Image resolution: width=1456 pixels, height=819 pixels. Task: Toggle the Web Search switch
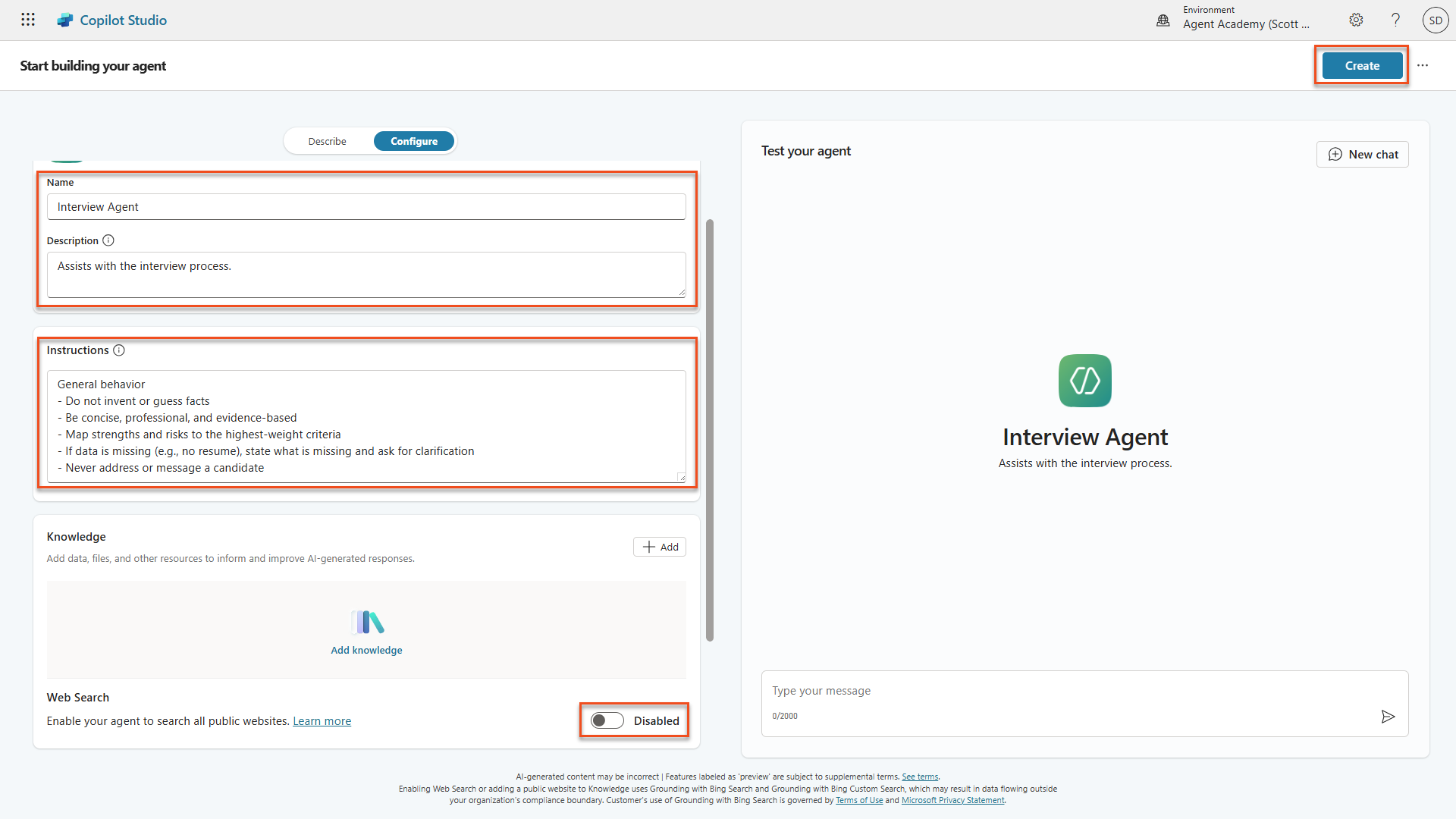pyautogui.click(x=607, y=720)
